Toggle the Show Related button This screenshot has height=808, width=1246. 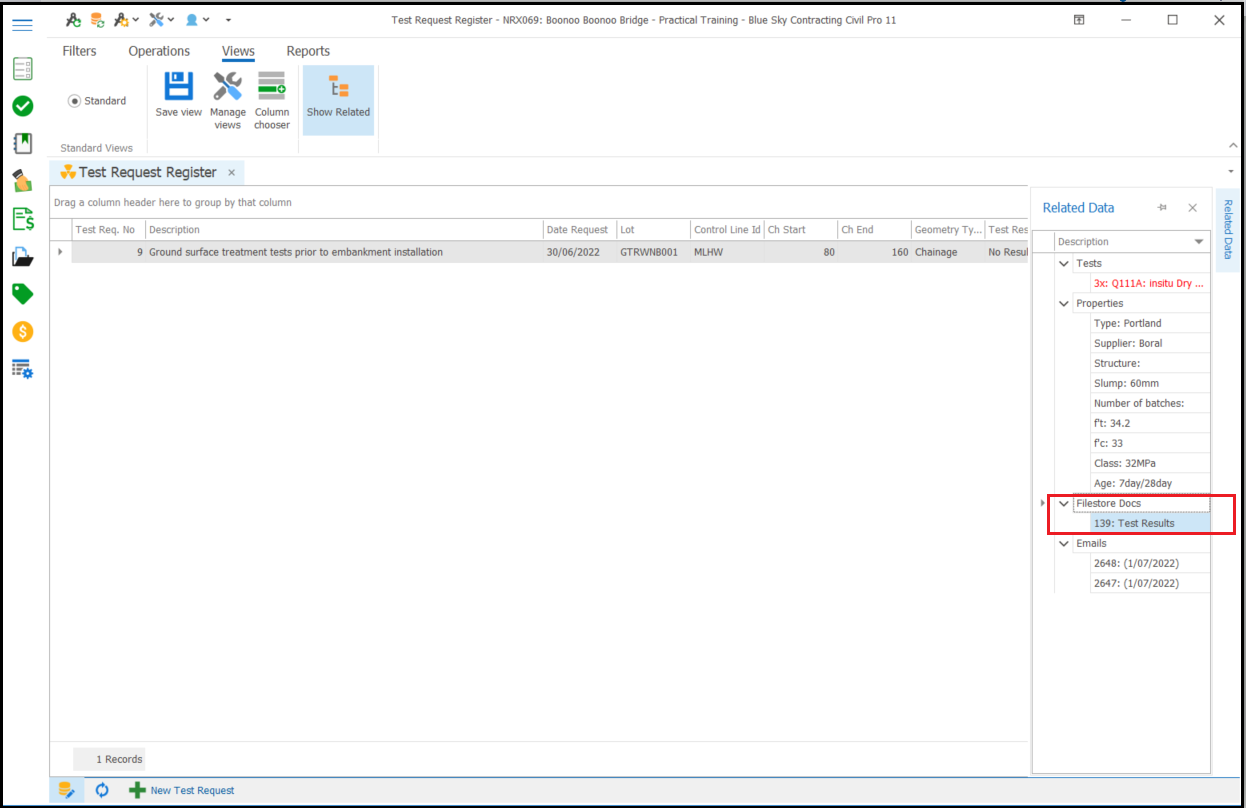tap(338, 98)
